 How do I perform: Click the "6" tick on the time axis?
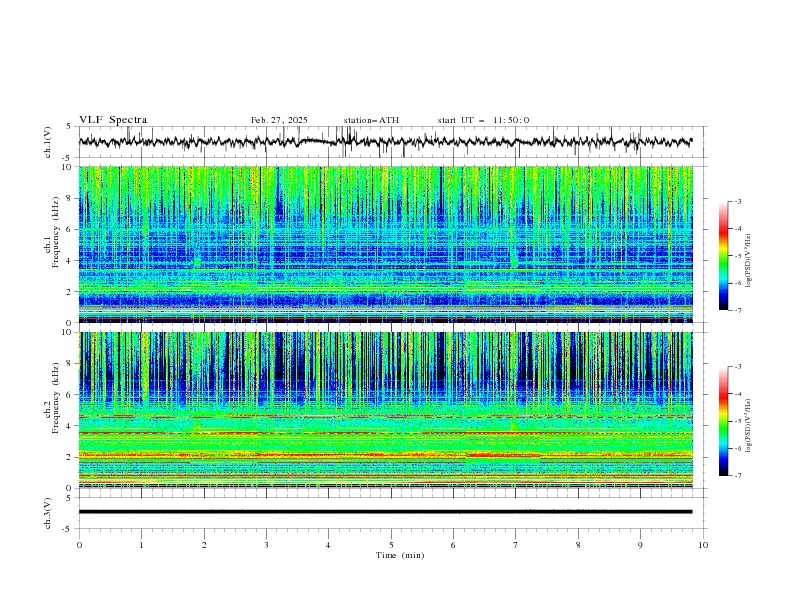[x=453, y=545]
